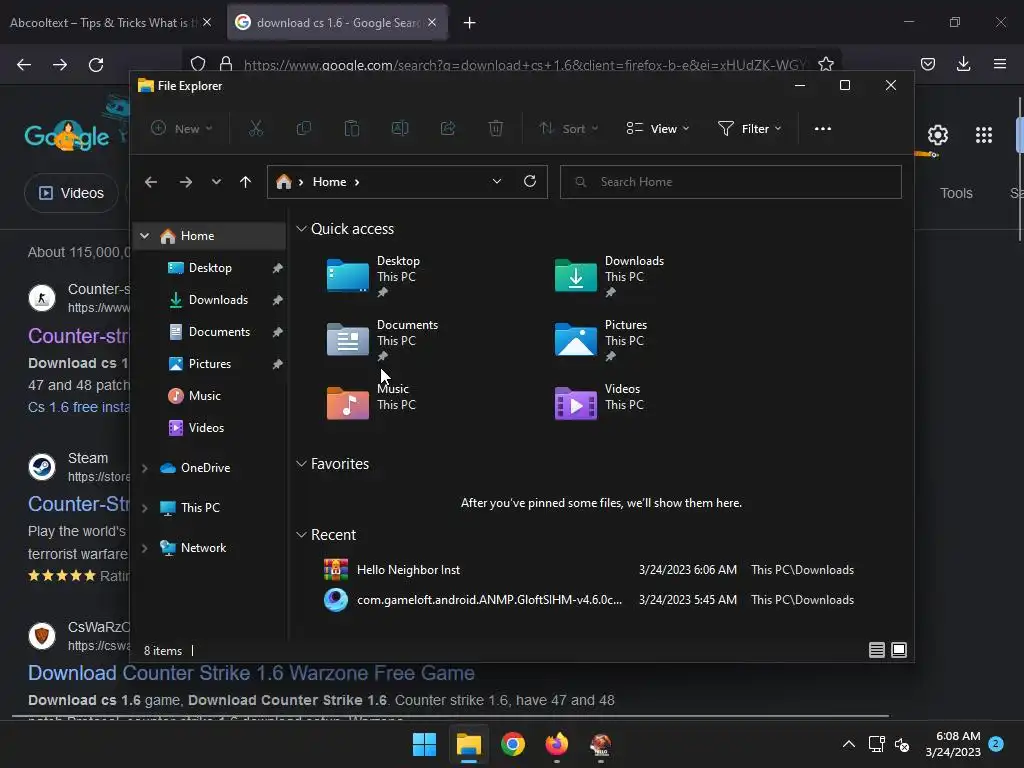Open the New item dropdown
The image size is (1024, 768).
[x=182, y=129]
